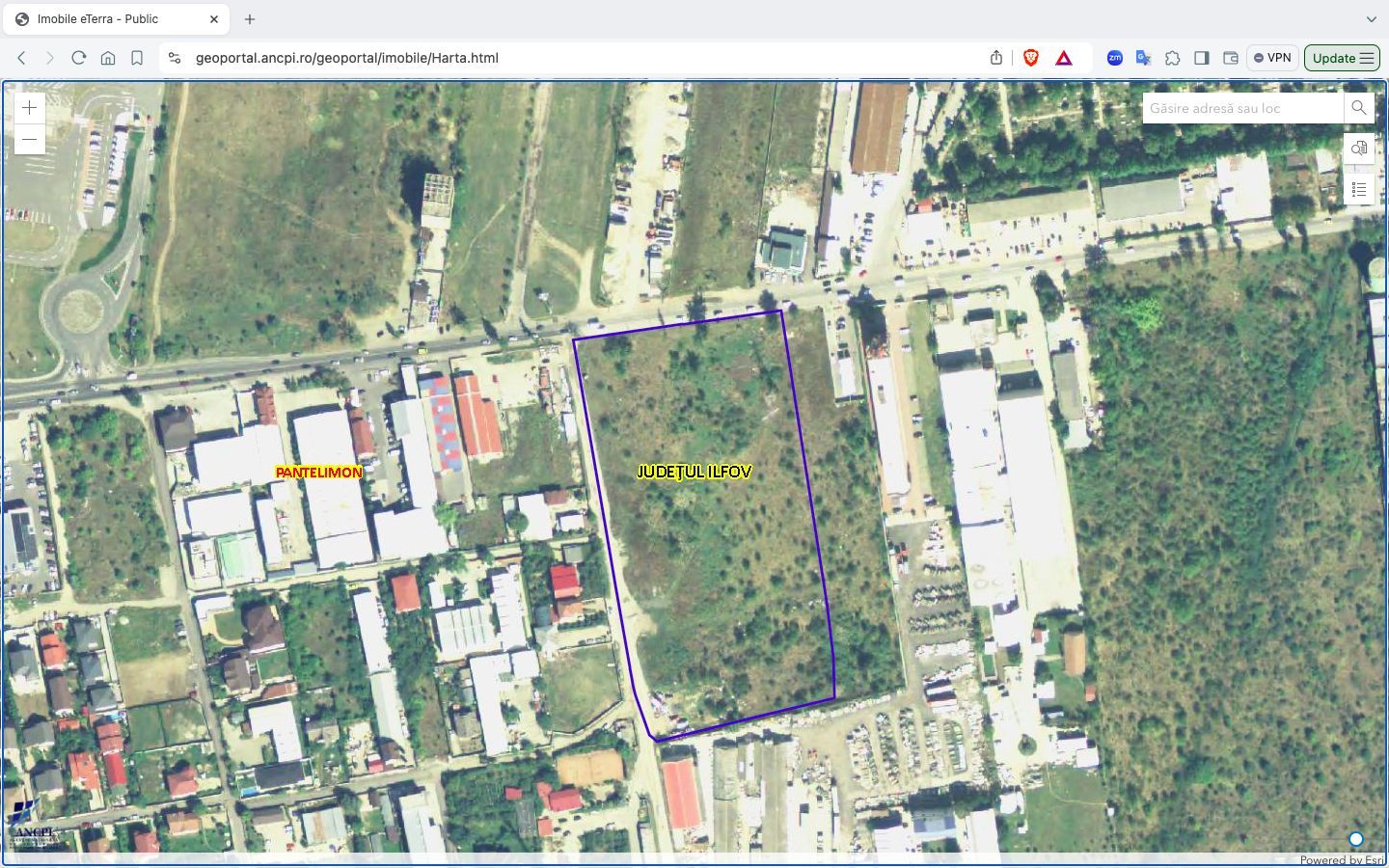Screen dimensions: 1389x868
Task: Open the Brave Rewards triangle icon
Action: pos(1062,58)
